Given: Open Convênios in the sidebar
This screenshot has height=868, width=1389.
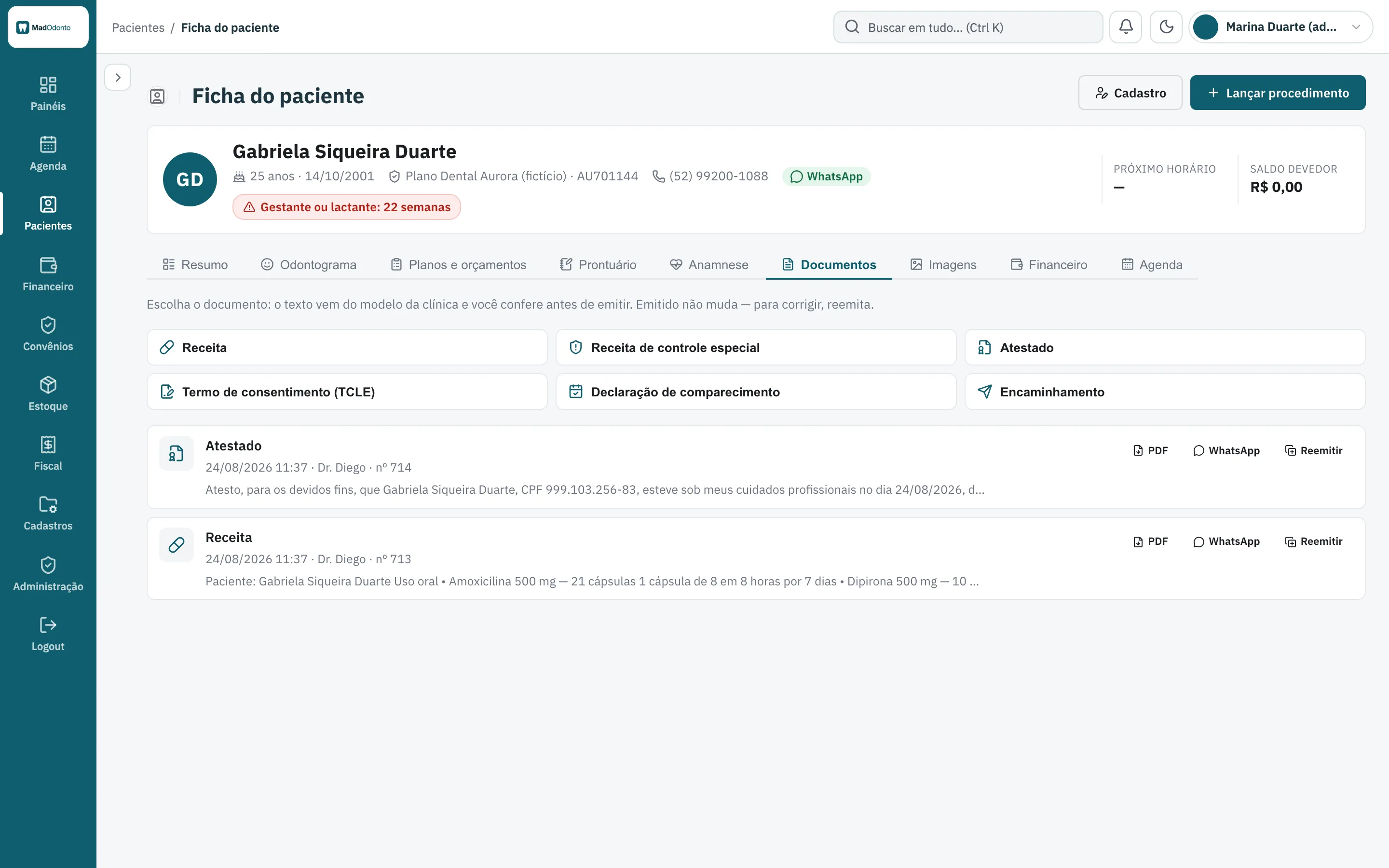Looking at the screenshot, I should tap(48, 334).
